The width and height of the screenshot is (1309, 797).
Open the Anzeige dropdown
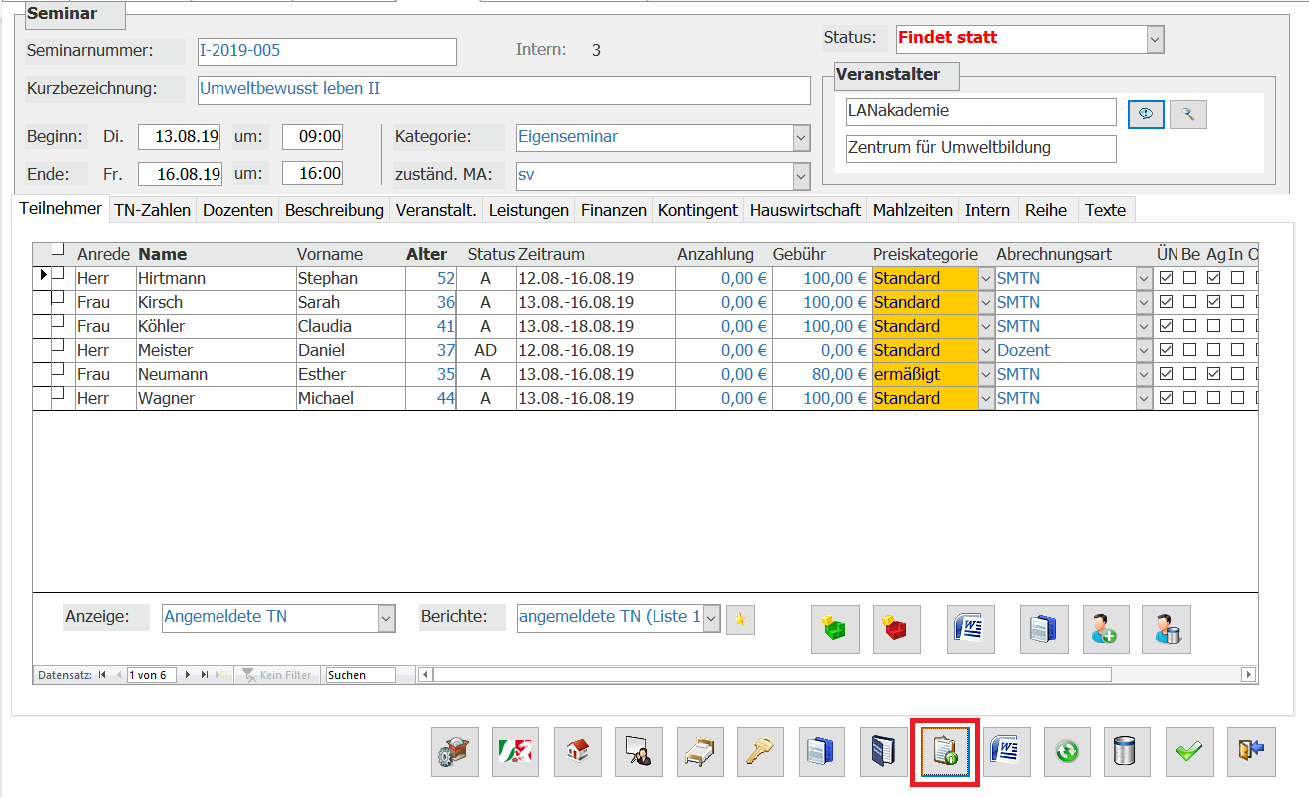(386, 619)
